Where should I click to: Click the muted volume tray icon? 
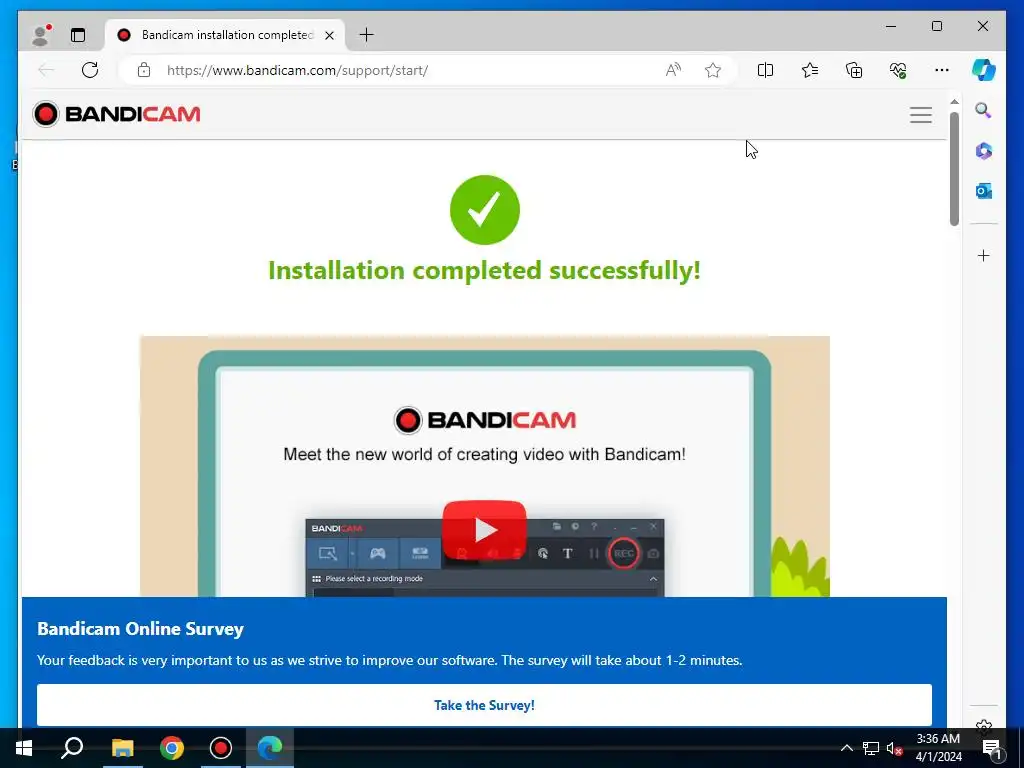(x=894, y=748)
